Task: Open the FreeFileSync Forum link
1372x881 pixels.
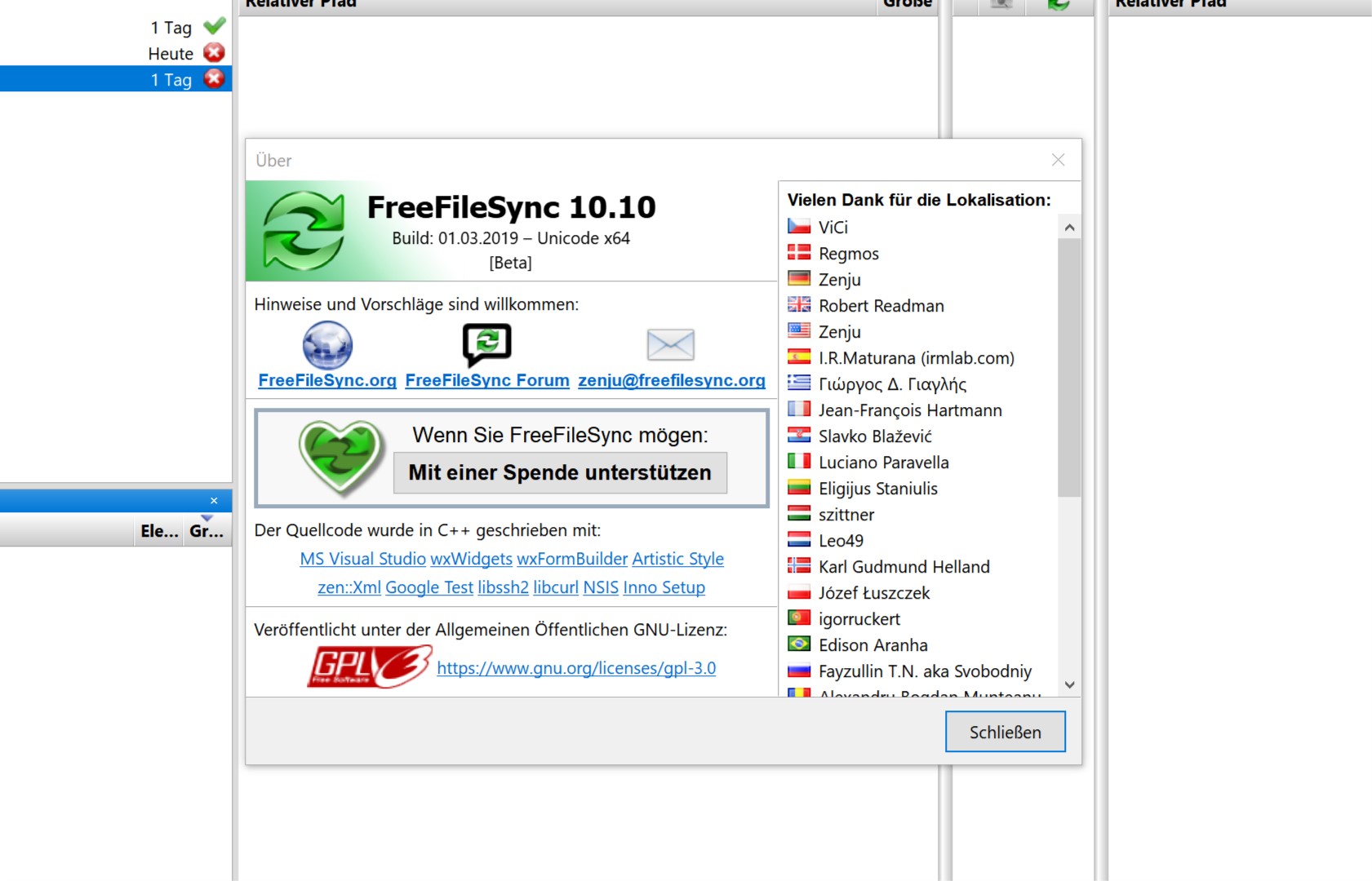Action: (x=487, y=380)
